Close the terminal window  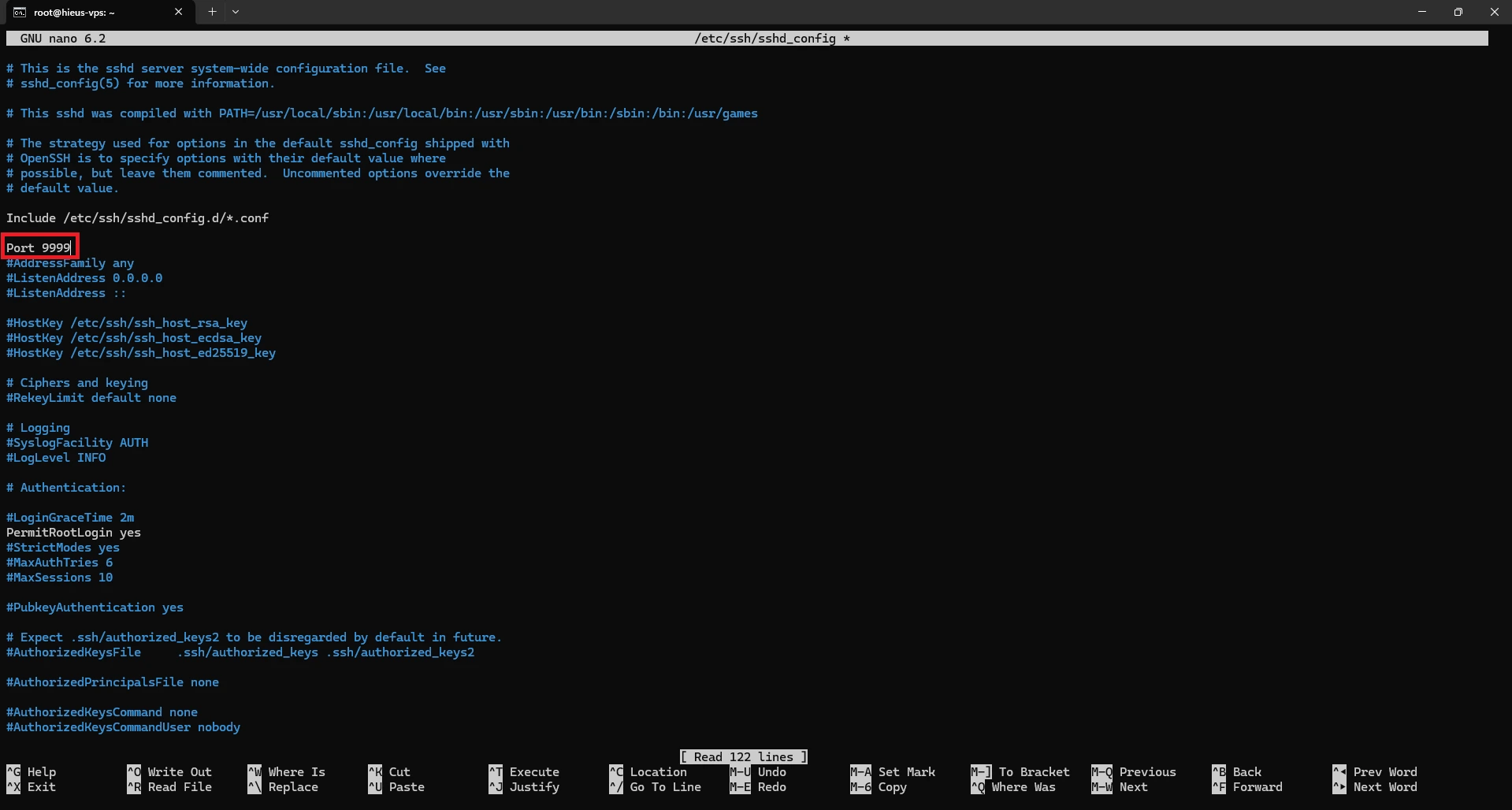click(x=1494, y=12)
